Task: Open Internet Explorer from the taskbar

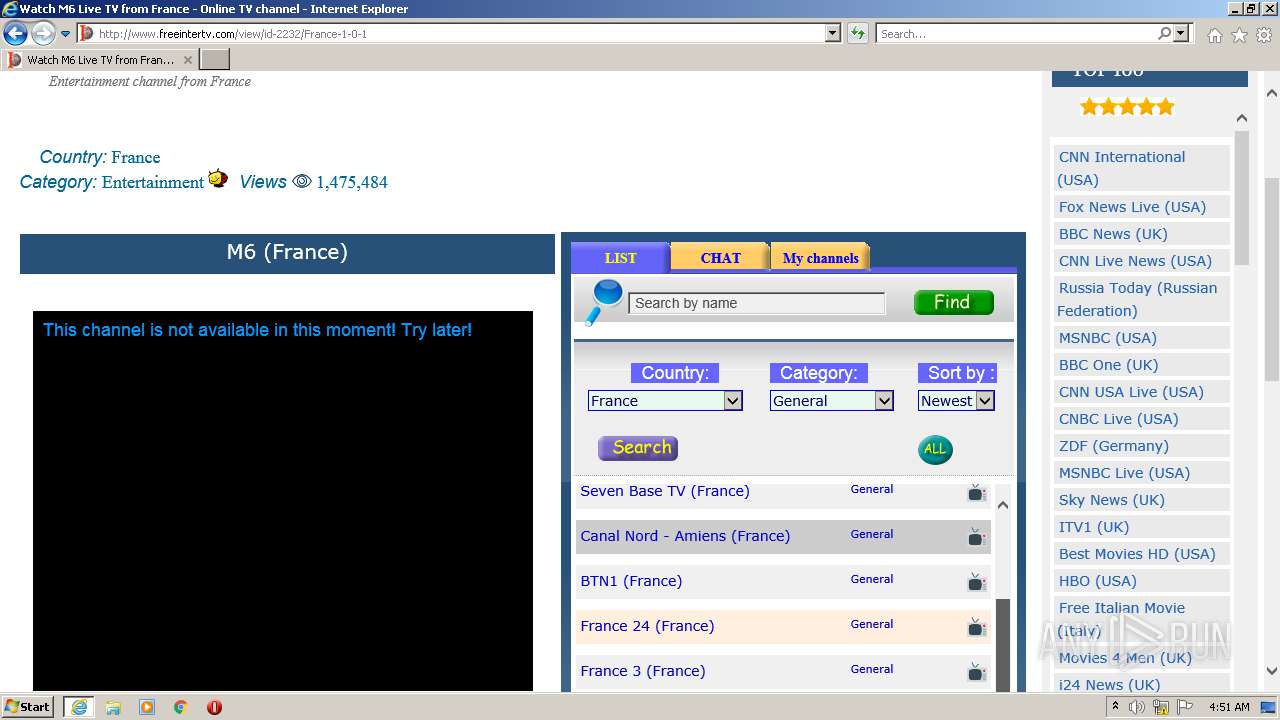Action: click(x=78, y=707)
